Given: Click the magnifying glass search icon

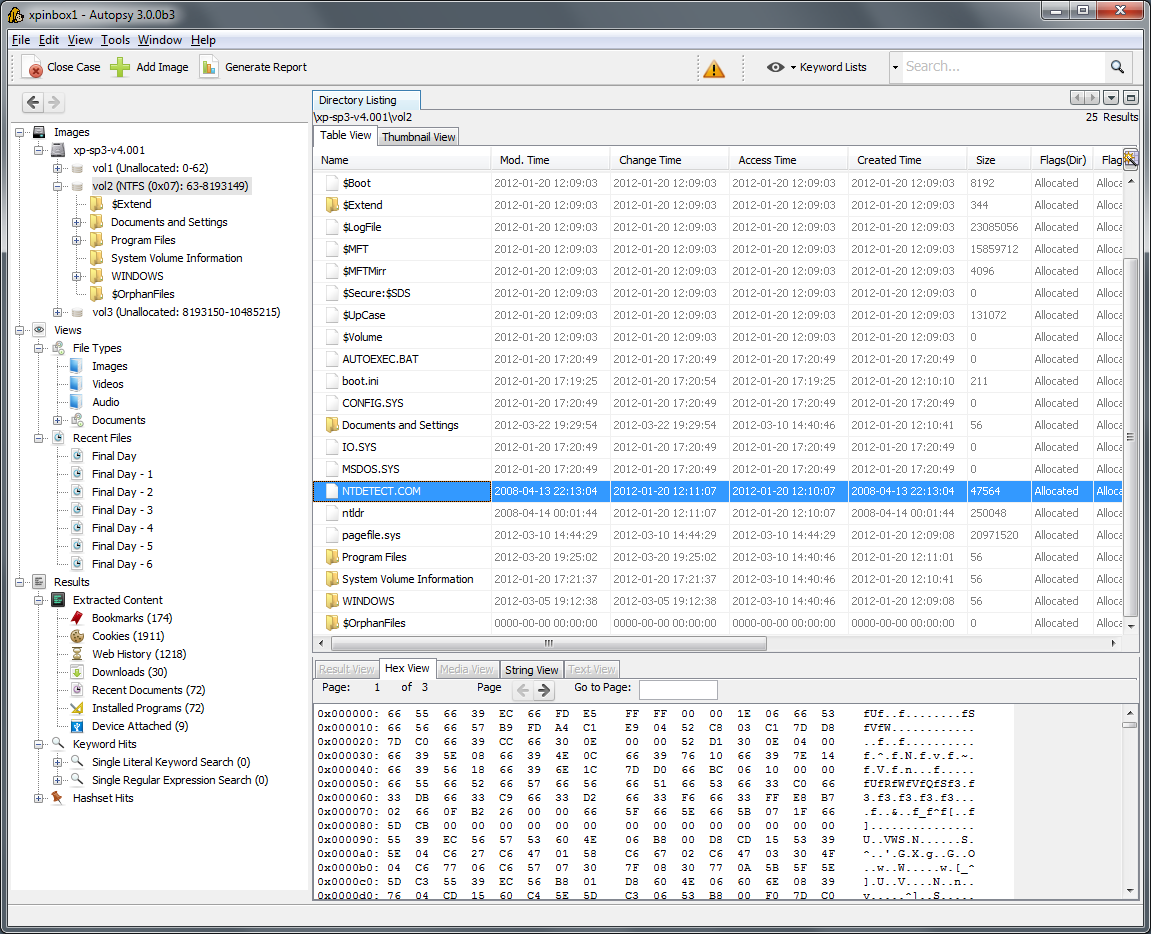Looking at the screenshot, I should coord(1117,66).
